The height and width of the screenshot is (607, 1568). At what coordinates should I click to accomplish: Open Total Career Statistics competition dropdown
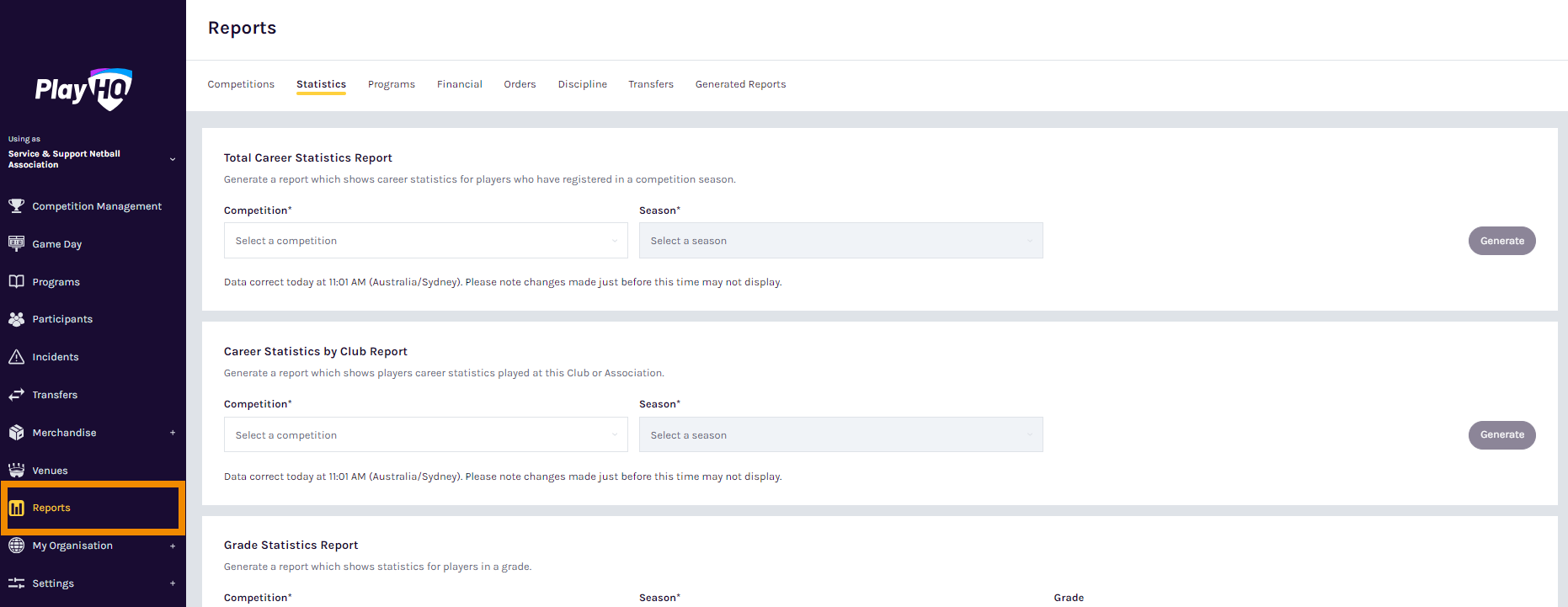426,241
